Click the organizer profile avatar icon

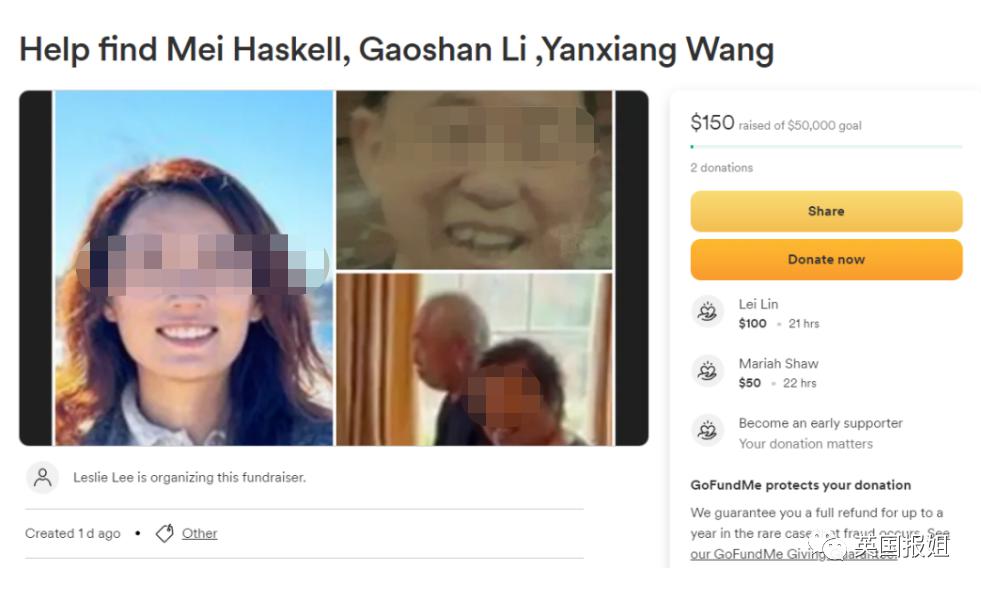click(43, 478)
